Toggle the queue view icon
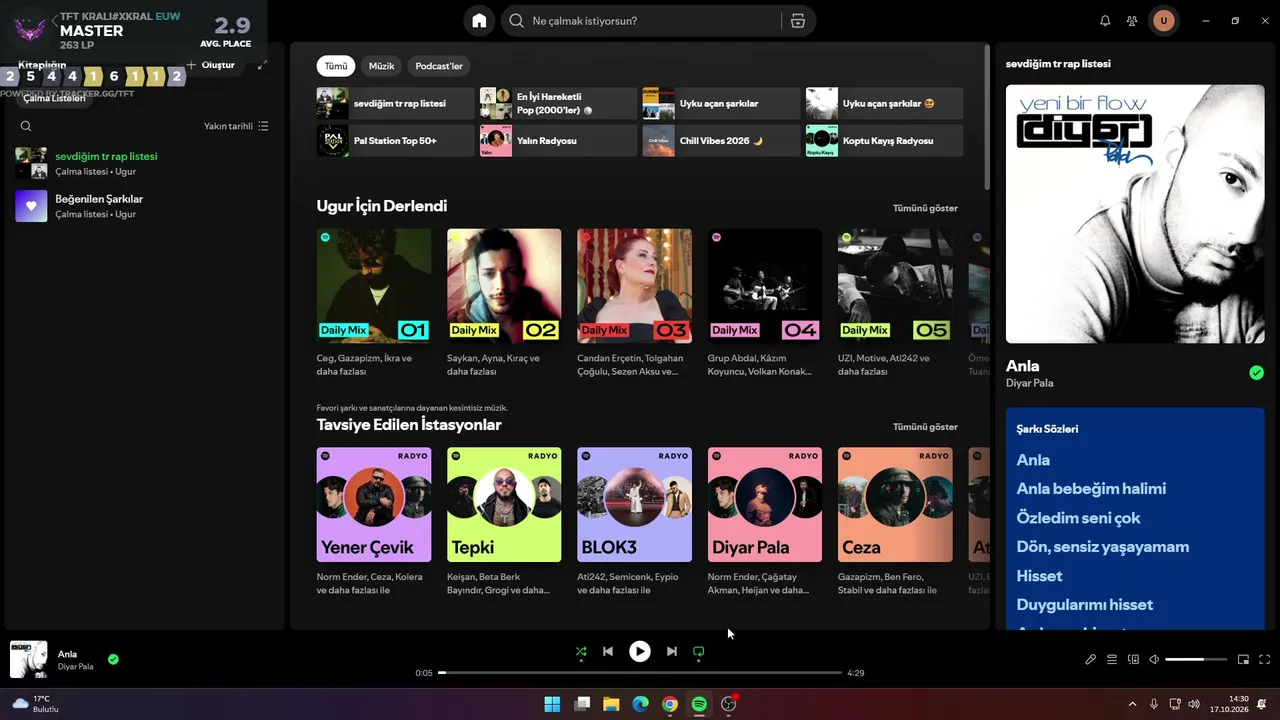 [1112, 660]
